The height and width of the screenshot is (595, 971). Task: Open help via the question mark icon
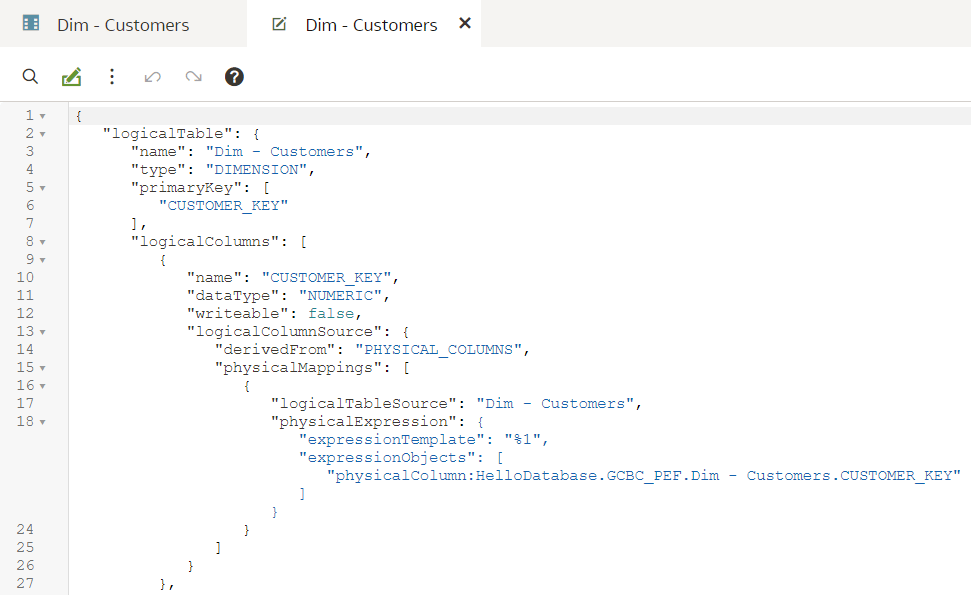pyautogui.click(x=233, y=76)
